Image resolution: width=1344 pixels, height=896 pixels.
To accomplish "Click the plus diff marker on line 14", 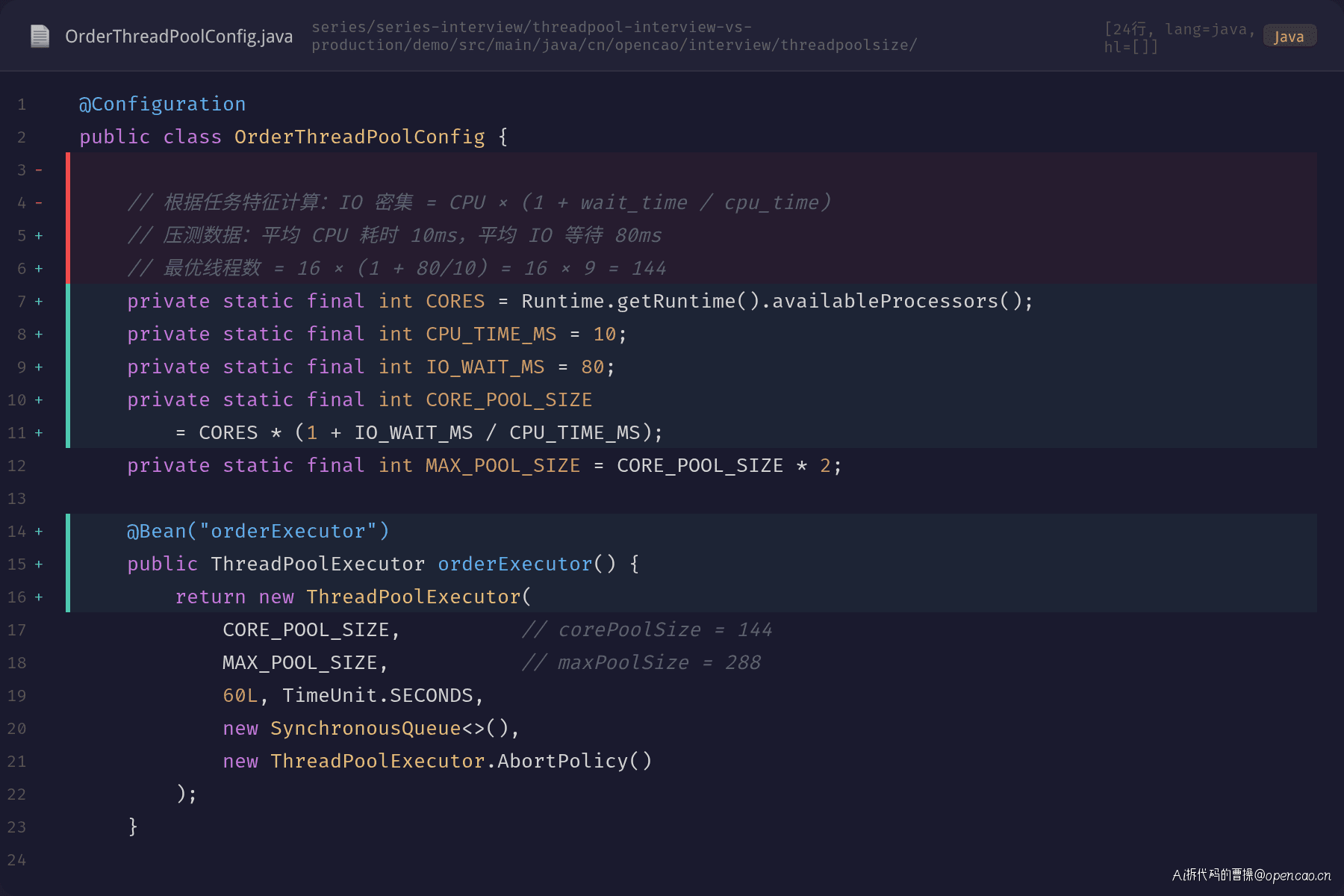I will click(x=39, y=532).
